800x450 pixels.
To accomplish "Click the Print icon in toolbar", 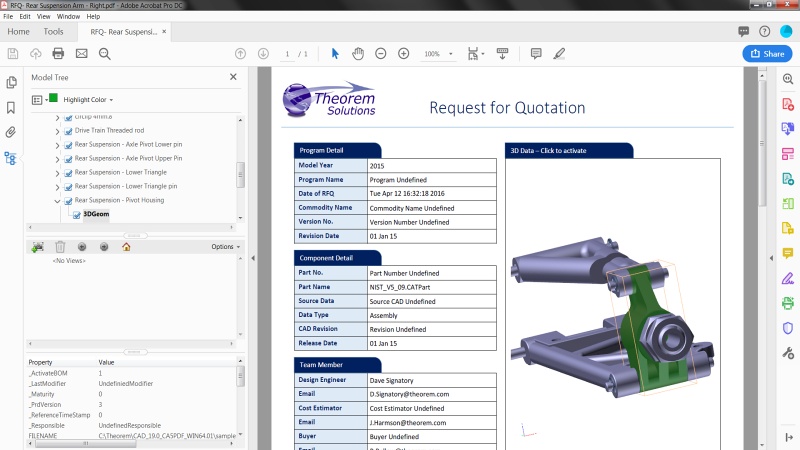I will click(x=58, y=54).
